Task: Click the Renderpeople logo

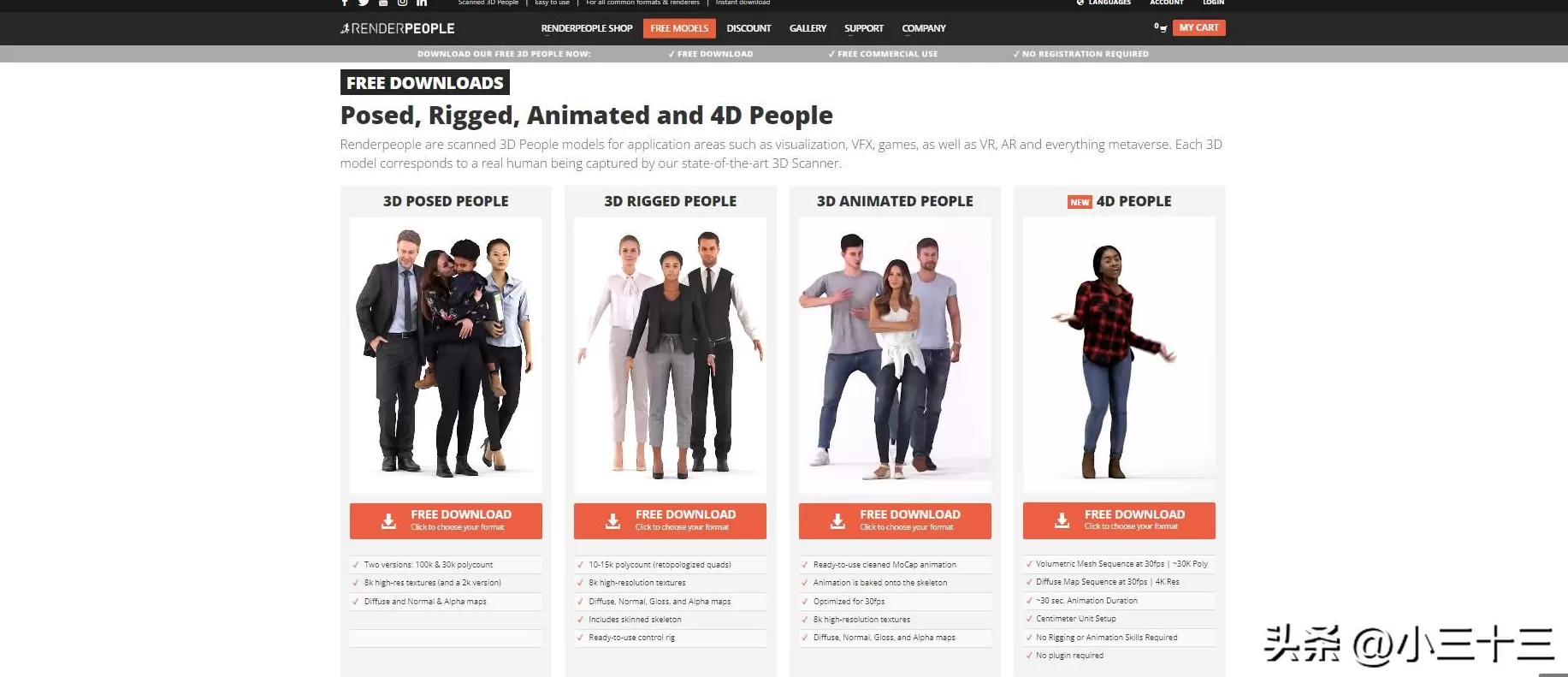Action: (x=398, y=28)
